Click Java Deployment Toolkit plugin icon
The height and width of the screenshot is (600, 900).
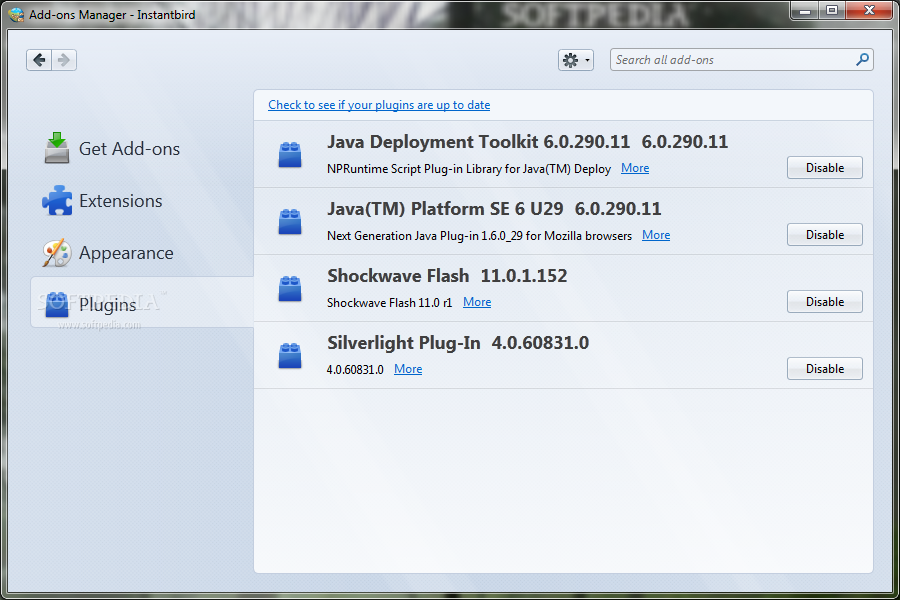[290, 155]
